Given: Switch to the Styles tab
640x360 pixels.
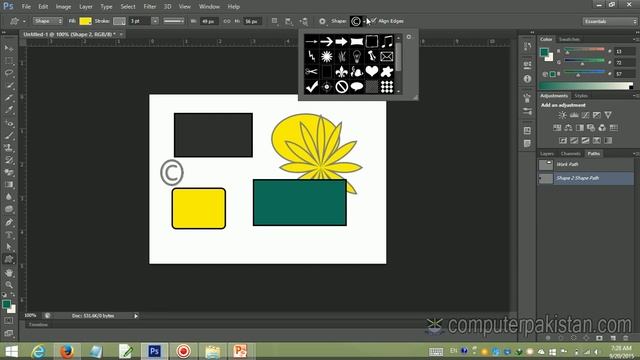Looking at the screenshot, I should coord(581,96).
